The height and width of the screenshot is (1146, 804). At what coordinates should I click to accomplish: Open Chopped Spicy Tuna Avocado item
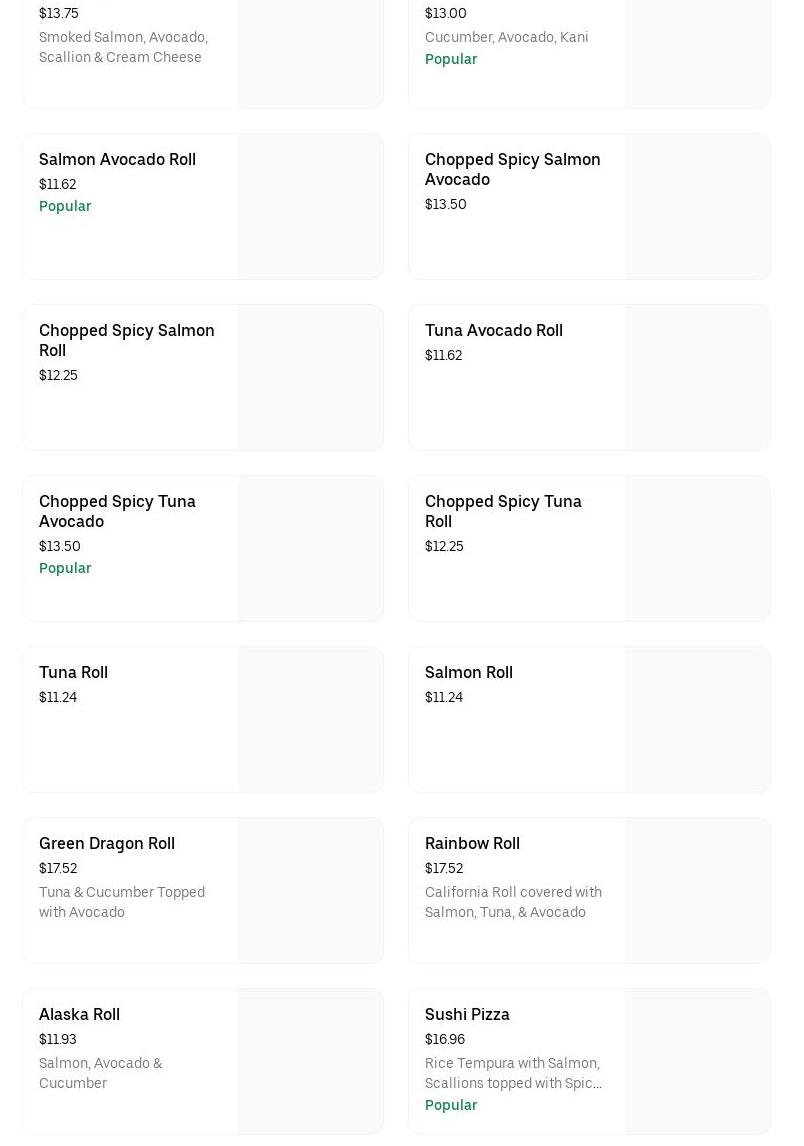[x=117, y=511]
